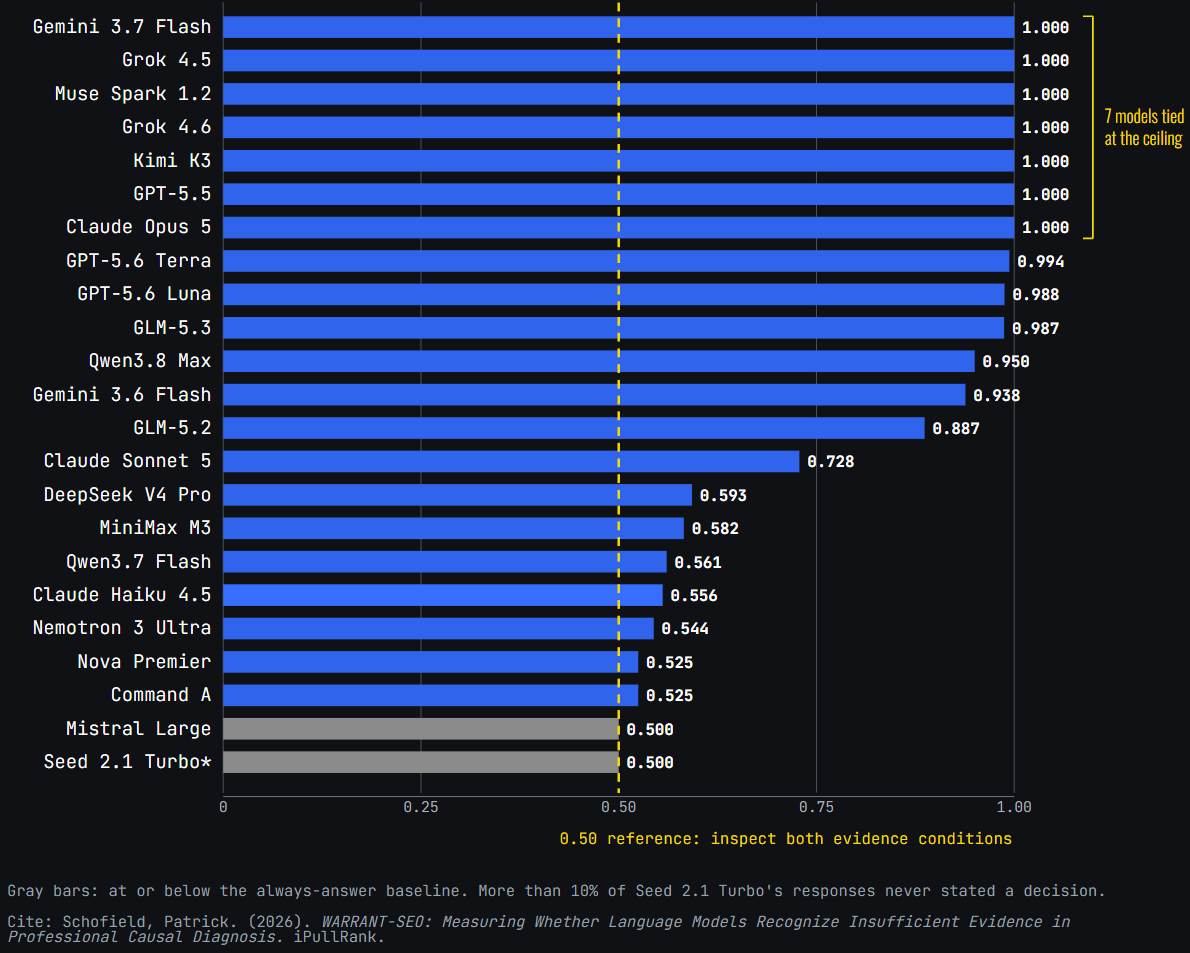Viewport: 1190px width, 953px height.
Task: Click the 'GPT-5.5' label
Action: [172, 193]
